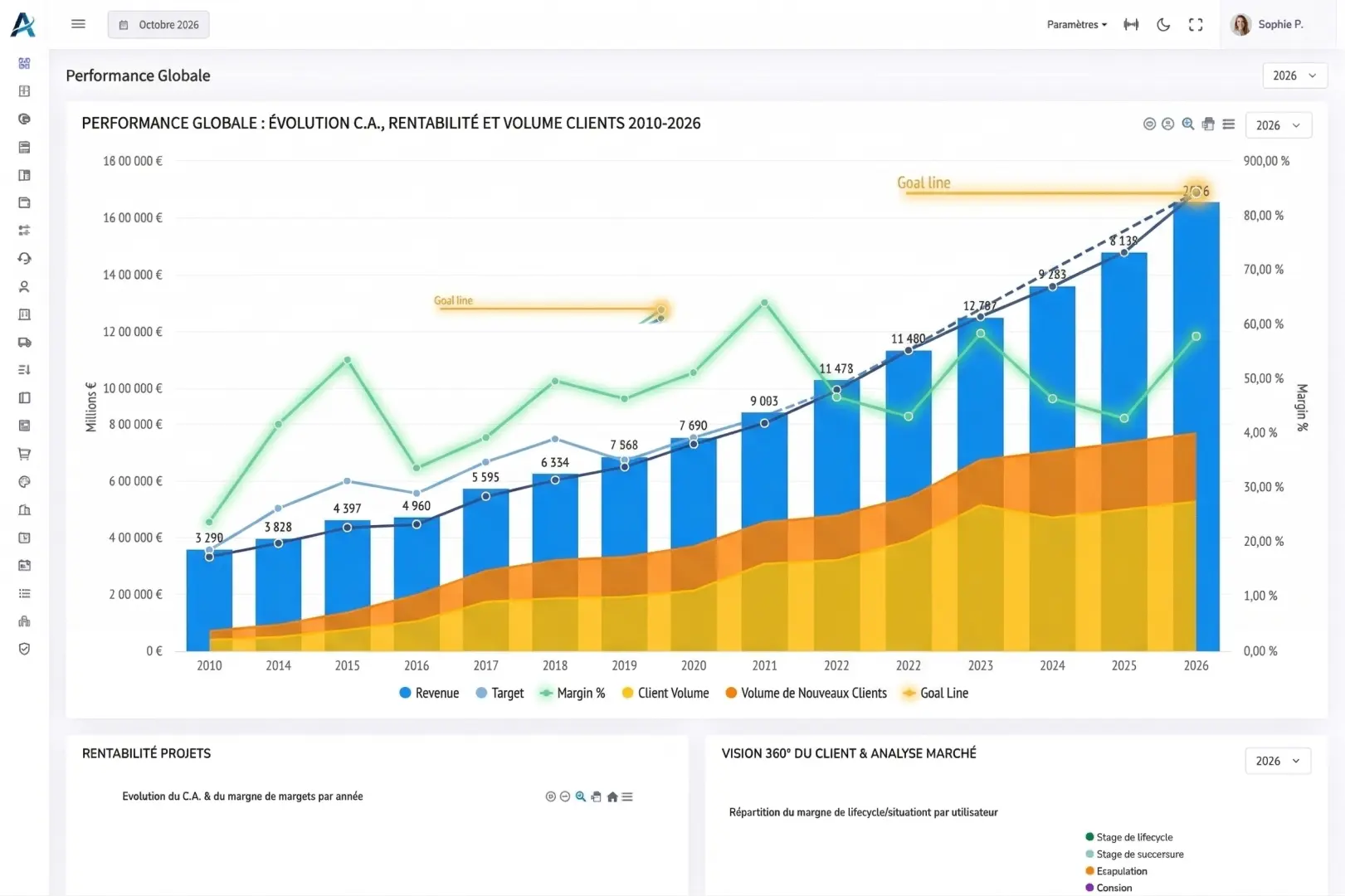Click the user profile icon in sidebar
This screenshot has width=1345, height=896.
[24, 286]
